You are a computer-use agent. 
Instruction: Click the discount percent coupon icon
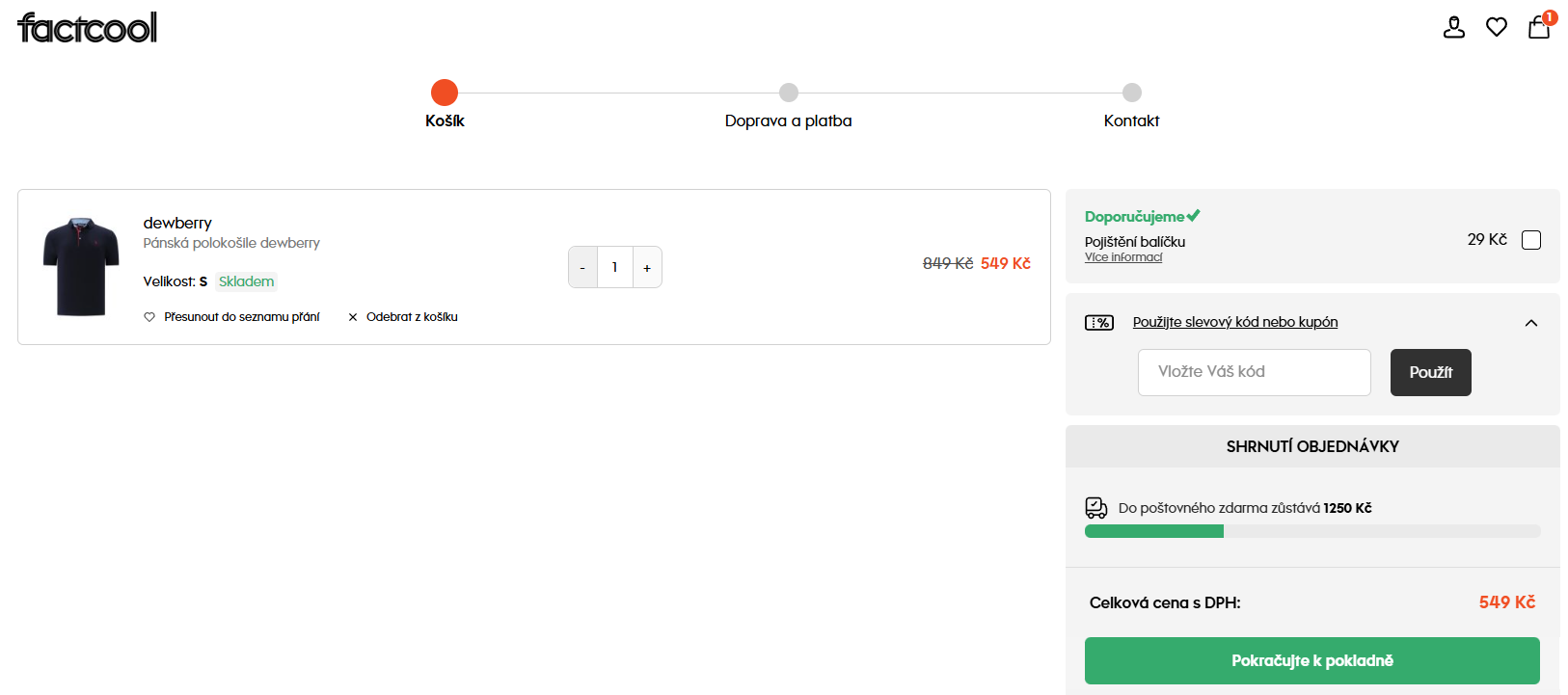coord(1099,323)
